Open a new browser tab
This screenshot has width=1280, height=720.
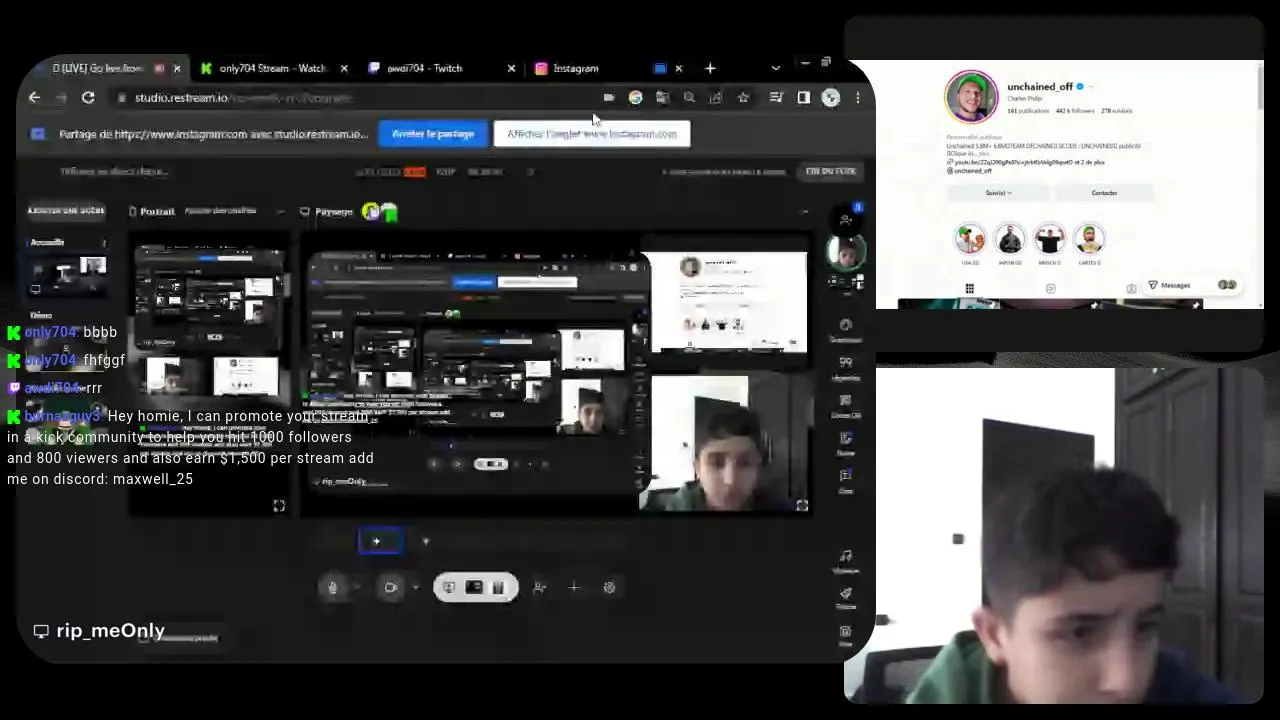(x=710, y=68)
